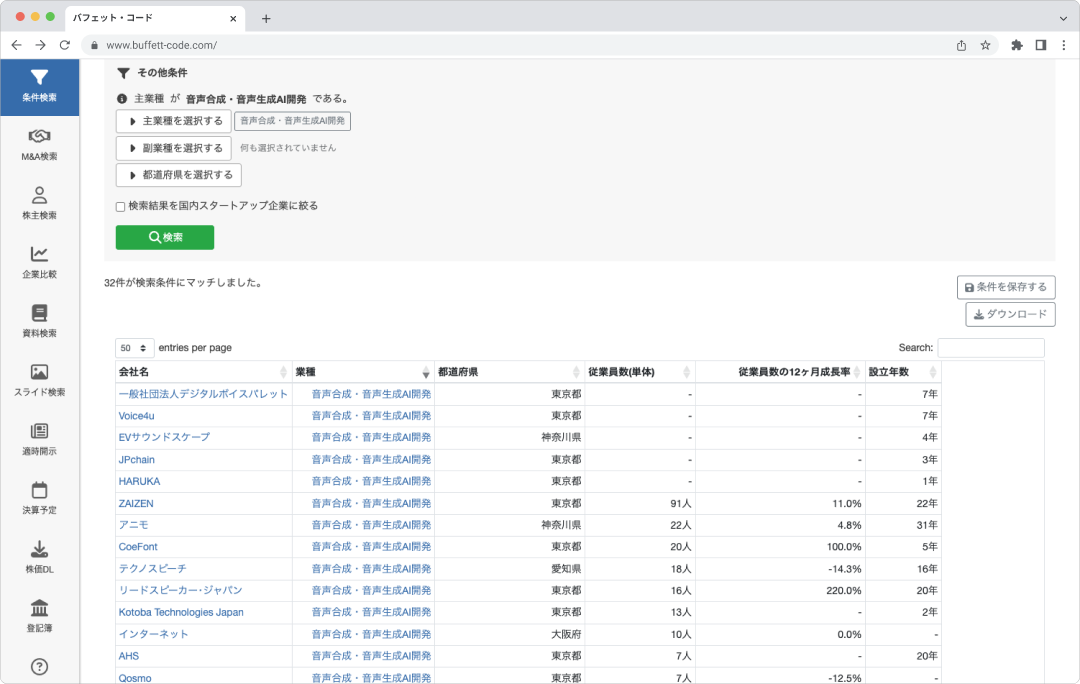Expand the 都道府県を選択する prefecture selector
Image resolution: width=1080 pixels, height=684 pixels.
click(x=178, y=174)
